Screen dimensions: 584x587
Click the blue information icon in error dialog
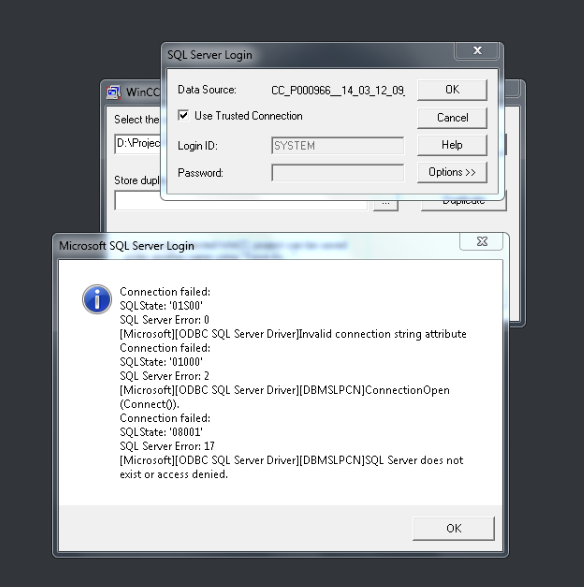[x=97, y=299]
